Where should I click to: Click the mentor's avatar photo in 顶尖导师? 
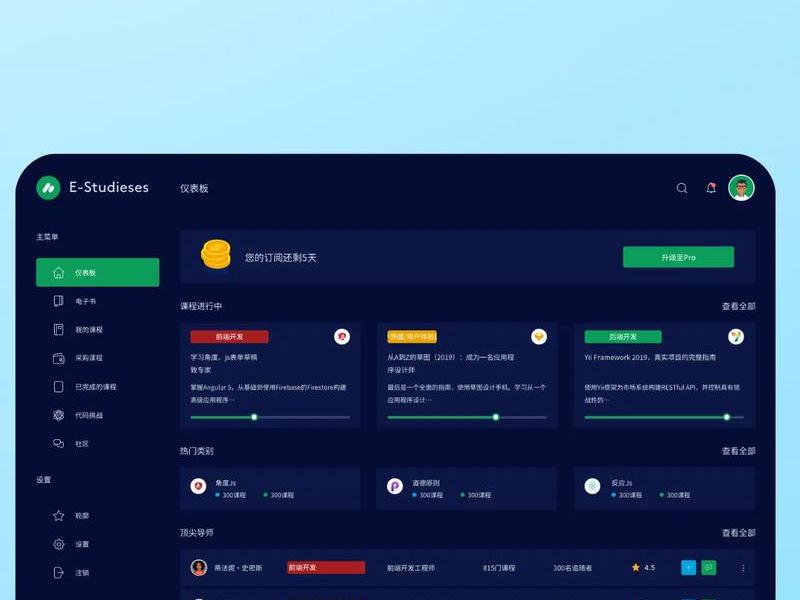click(198, 567)
